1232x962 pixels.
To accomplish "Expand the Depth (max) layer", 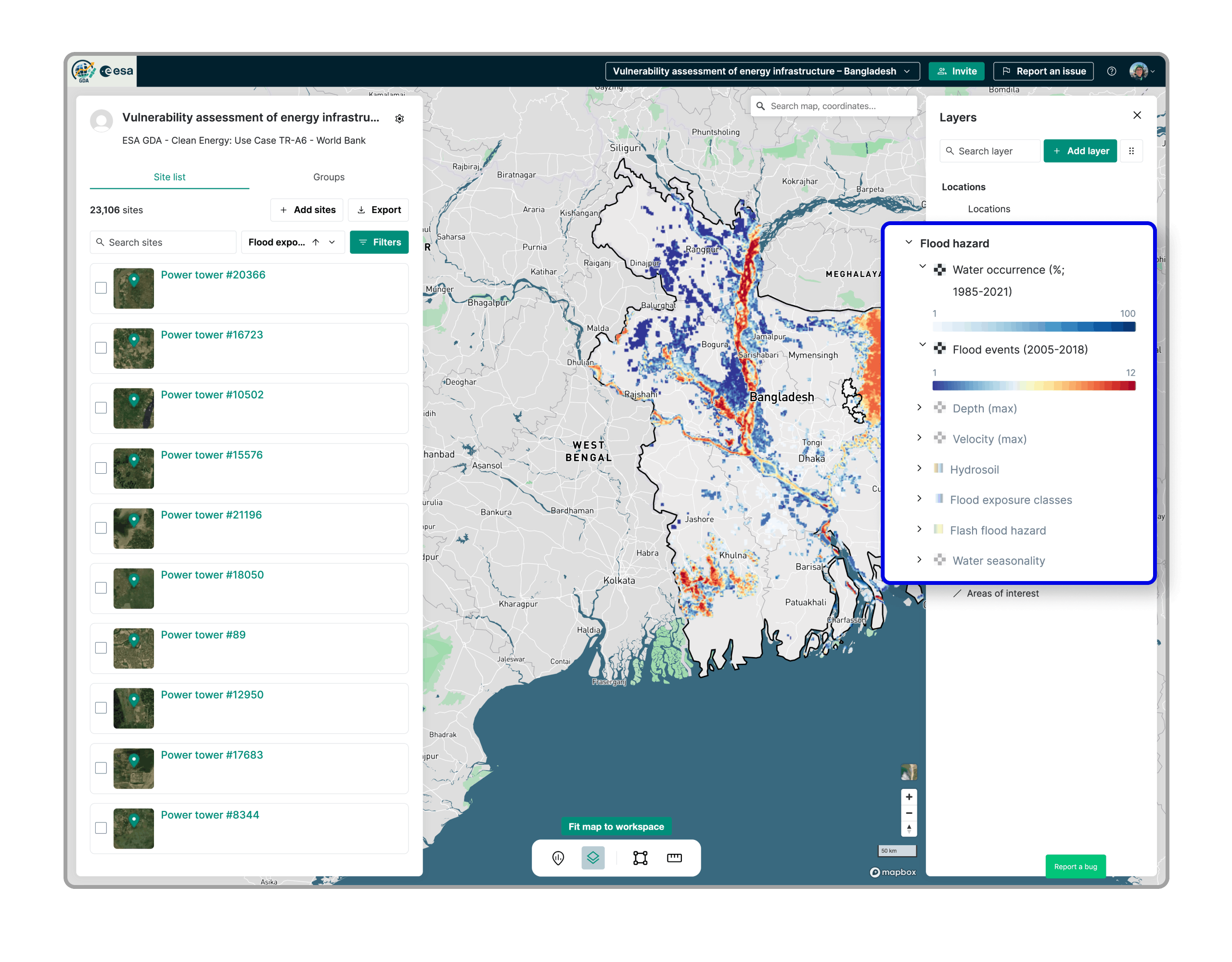I will (x=920, y=408).
